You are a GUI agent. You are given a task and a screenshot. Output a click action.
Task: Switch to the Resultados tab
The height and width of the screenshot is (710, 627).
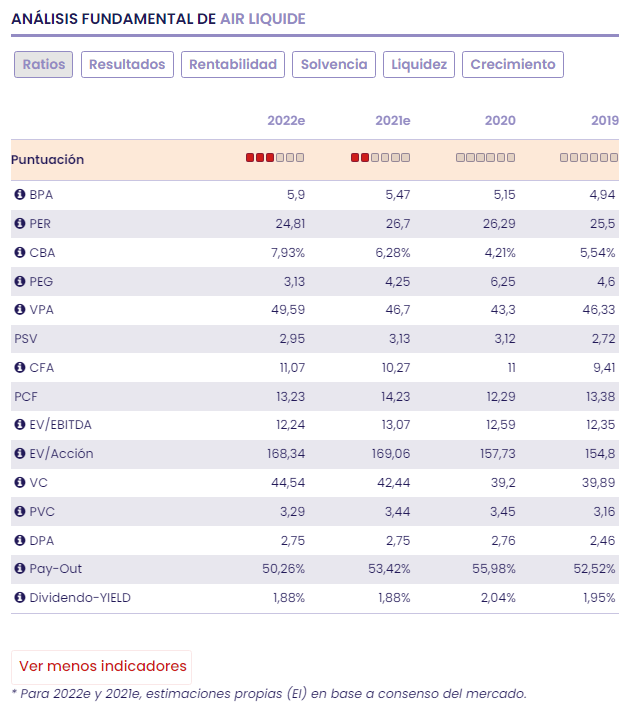coord(127,65)
